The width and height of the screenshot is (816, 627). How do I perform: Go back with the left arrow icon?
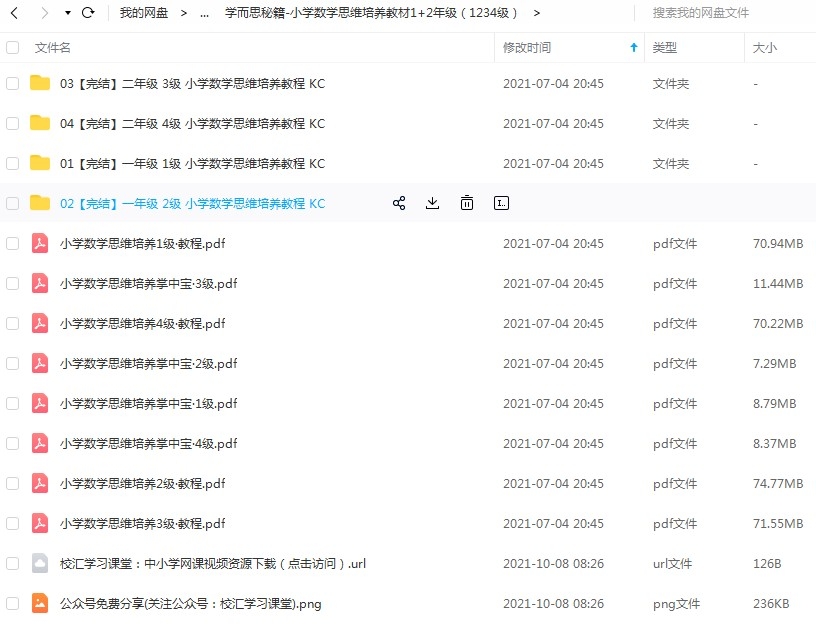pos(15,13)
